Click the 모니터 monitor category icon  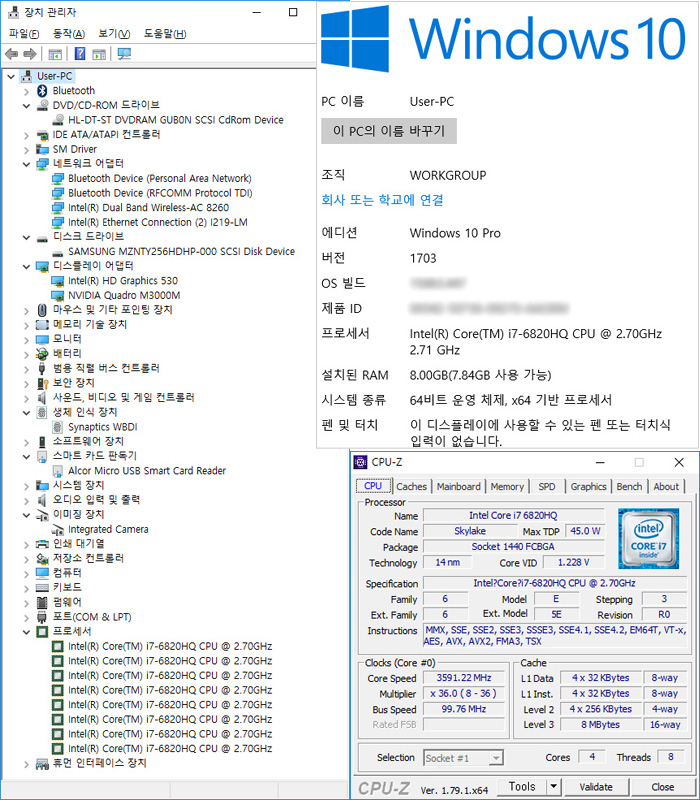click(x=42, y=339)
